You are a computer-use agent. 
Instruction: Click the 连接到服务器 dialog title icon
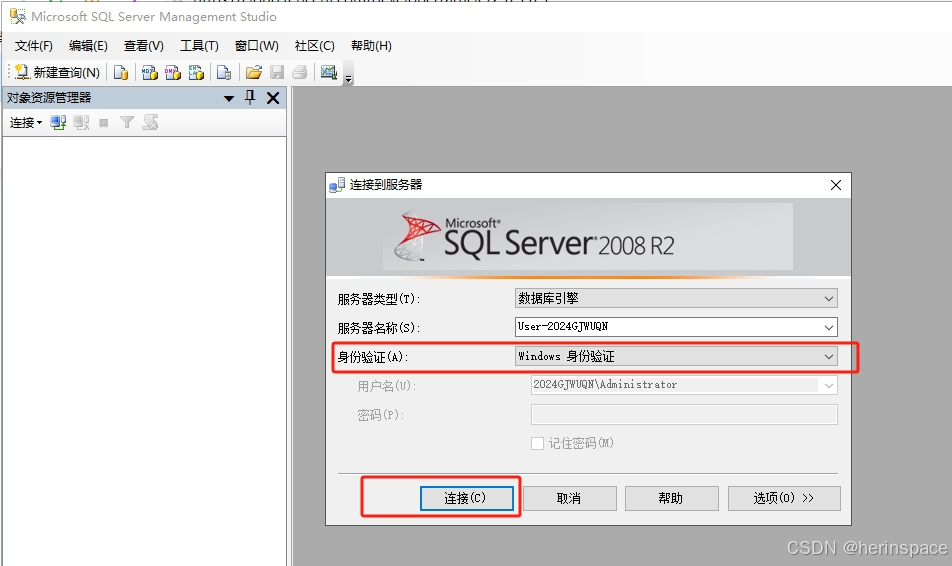click(x=337, y=185)
